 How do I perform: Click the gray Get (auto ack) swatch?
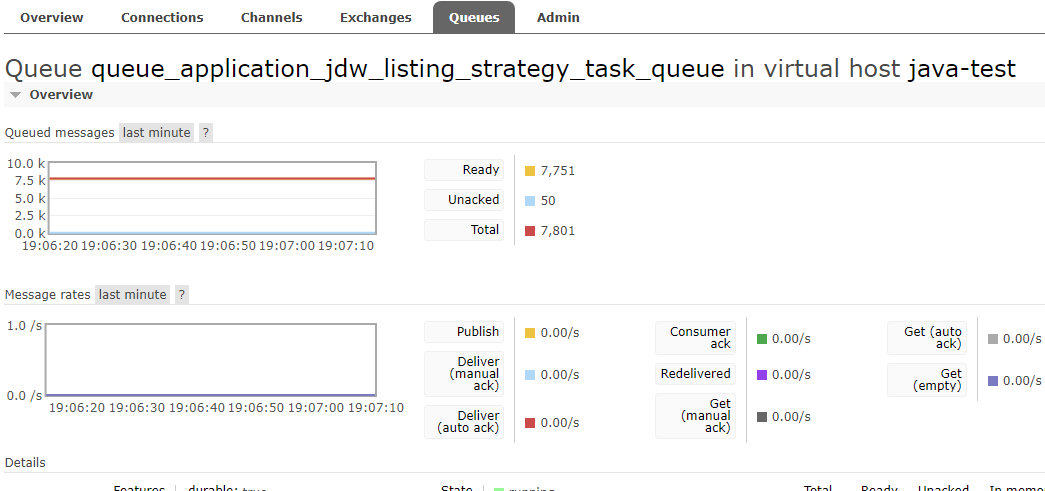point(993,339)
